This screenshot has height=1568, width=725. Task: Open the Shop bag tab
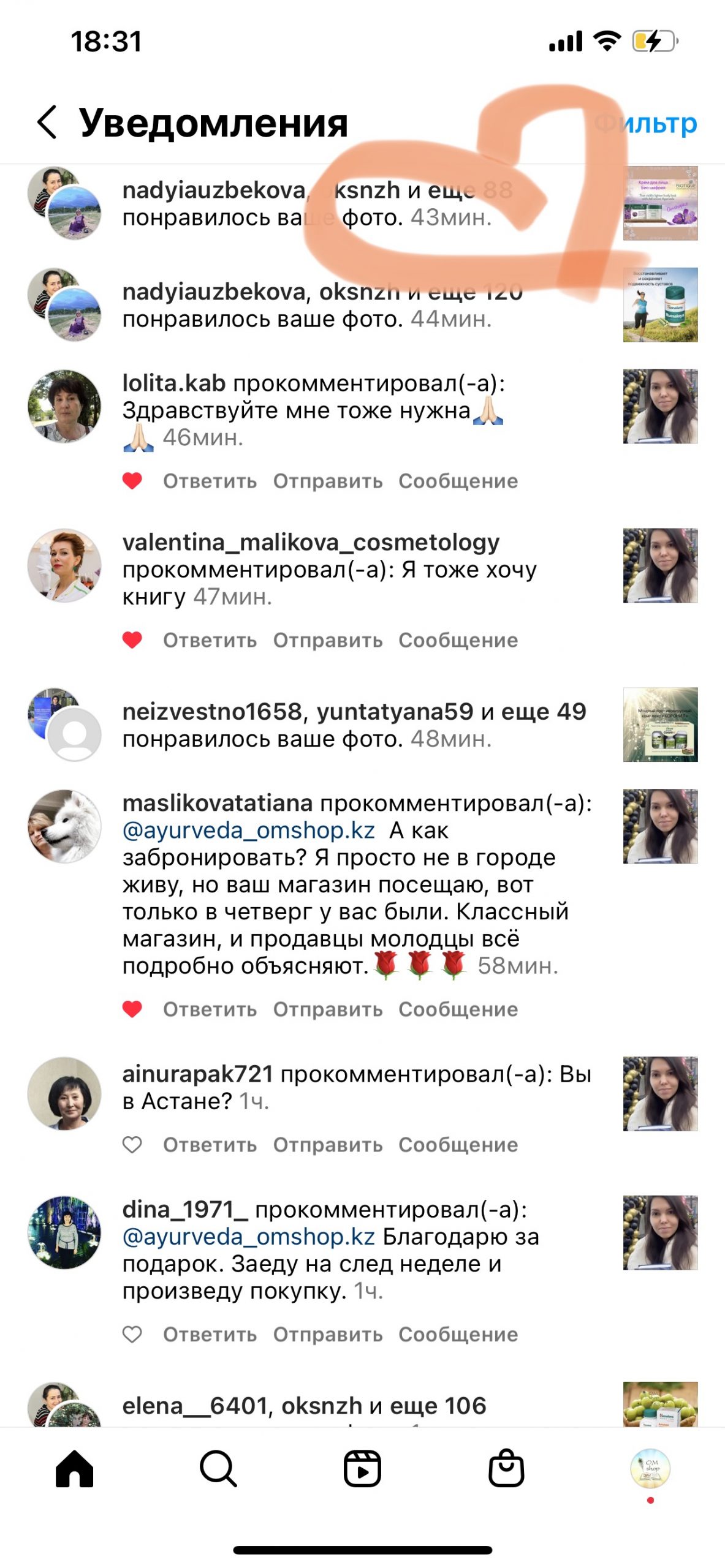pos(506,1468)
